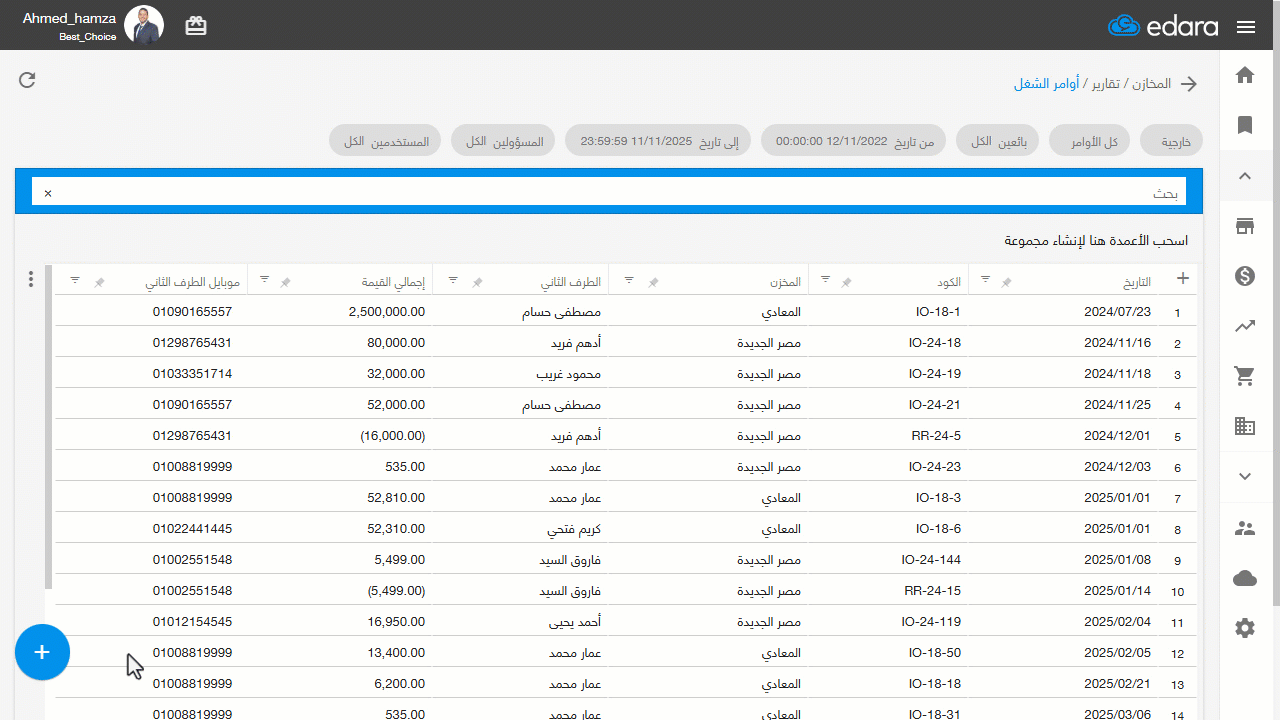Pin the التاريخ column

(1007, 284)
